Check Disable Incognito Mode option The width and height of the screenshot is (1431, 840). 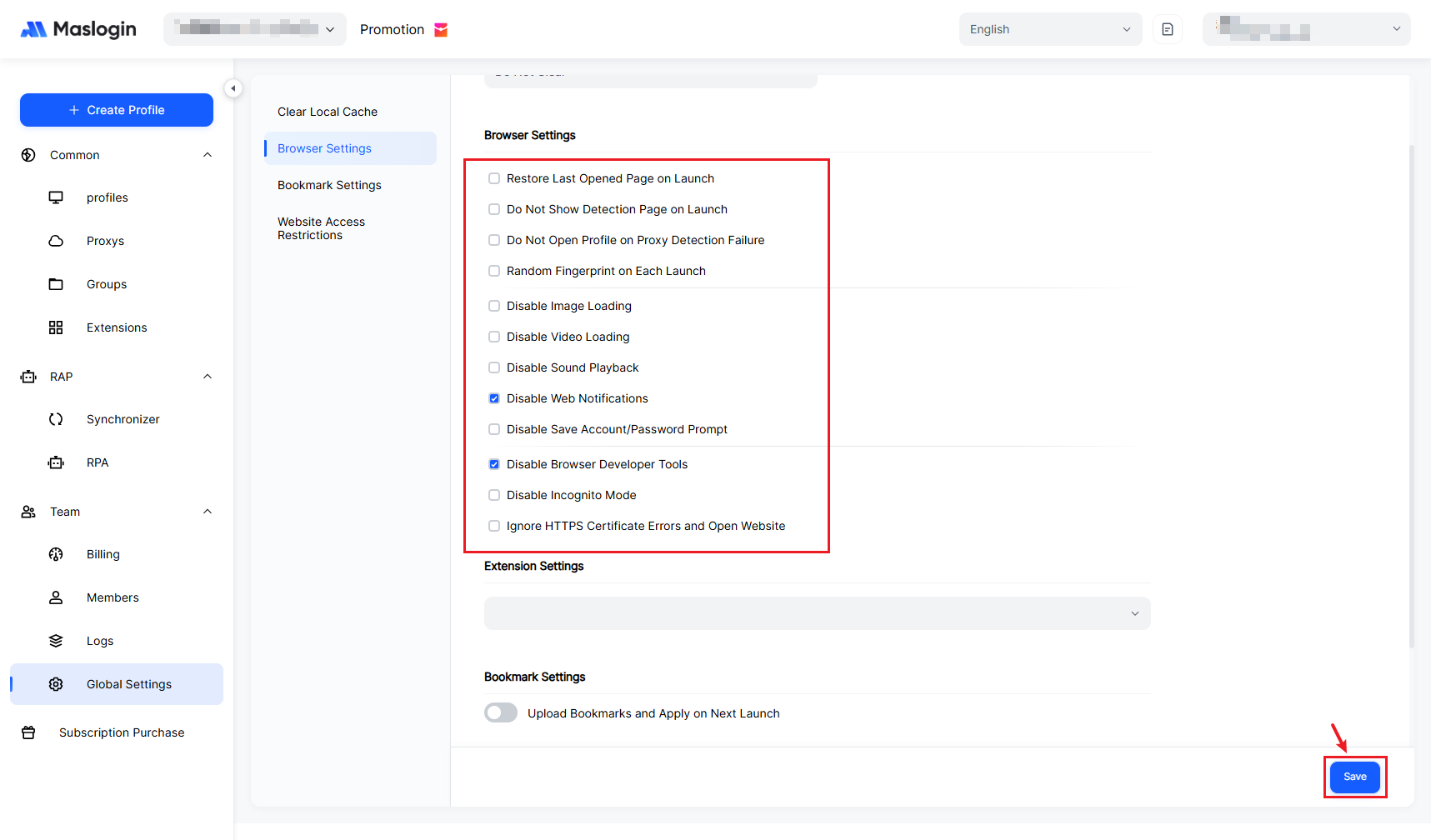494,495
